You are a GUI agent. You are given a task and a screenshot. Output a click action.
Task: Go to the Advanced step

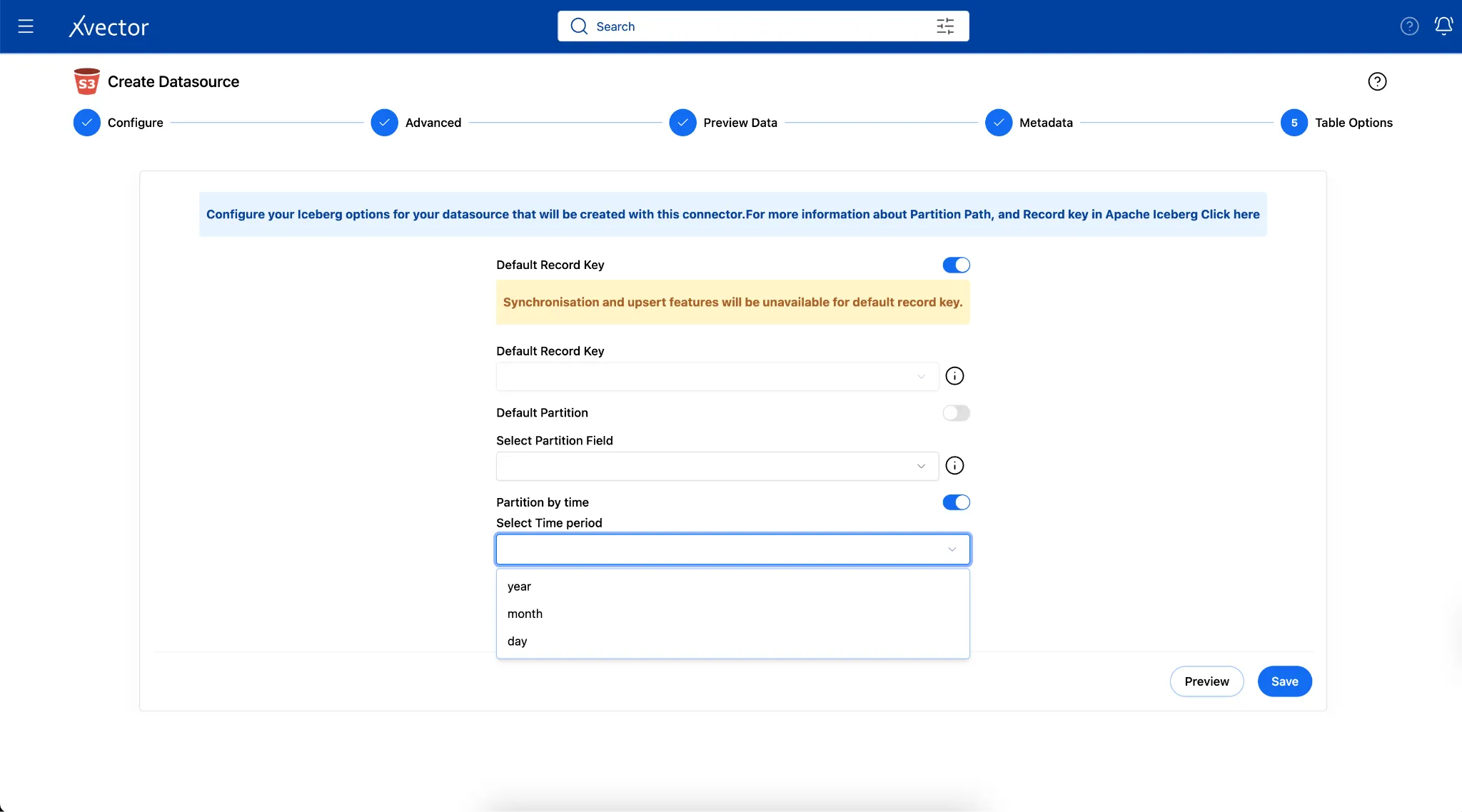pos(416,123)
